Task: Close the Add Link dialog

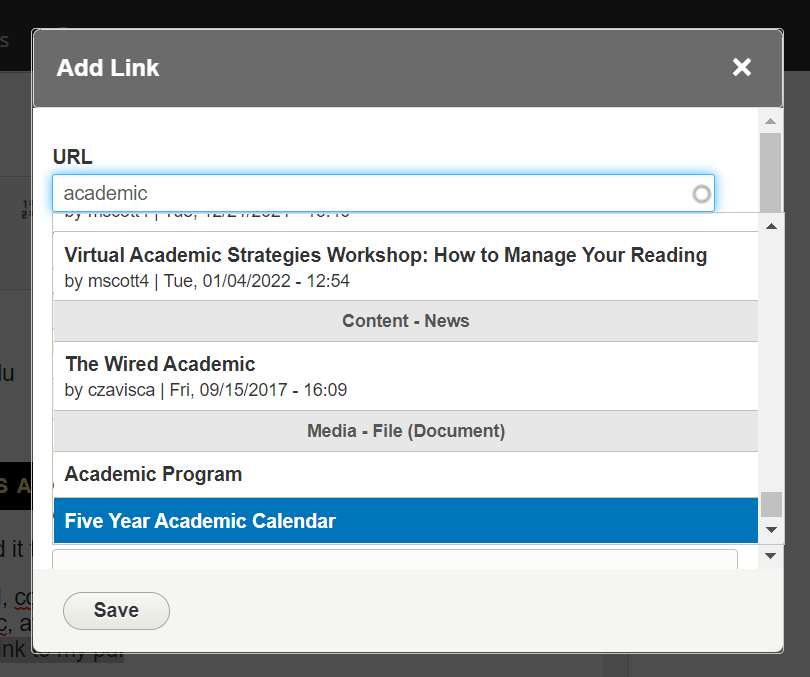Action: [x=741, y=67]
